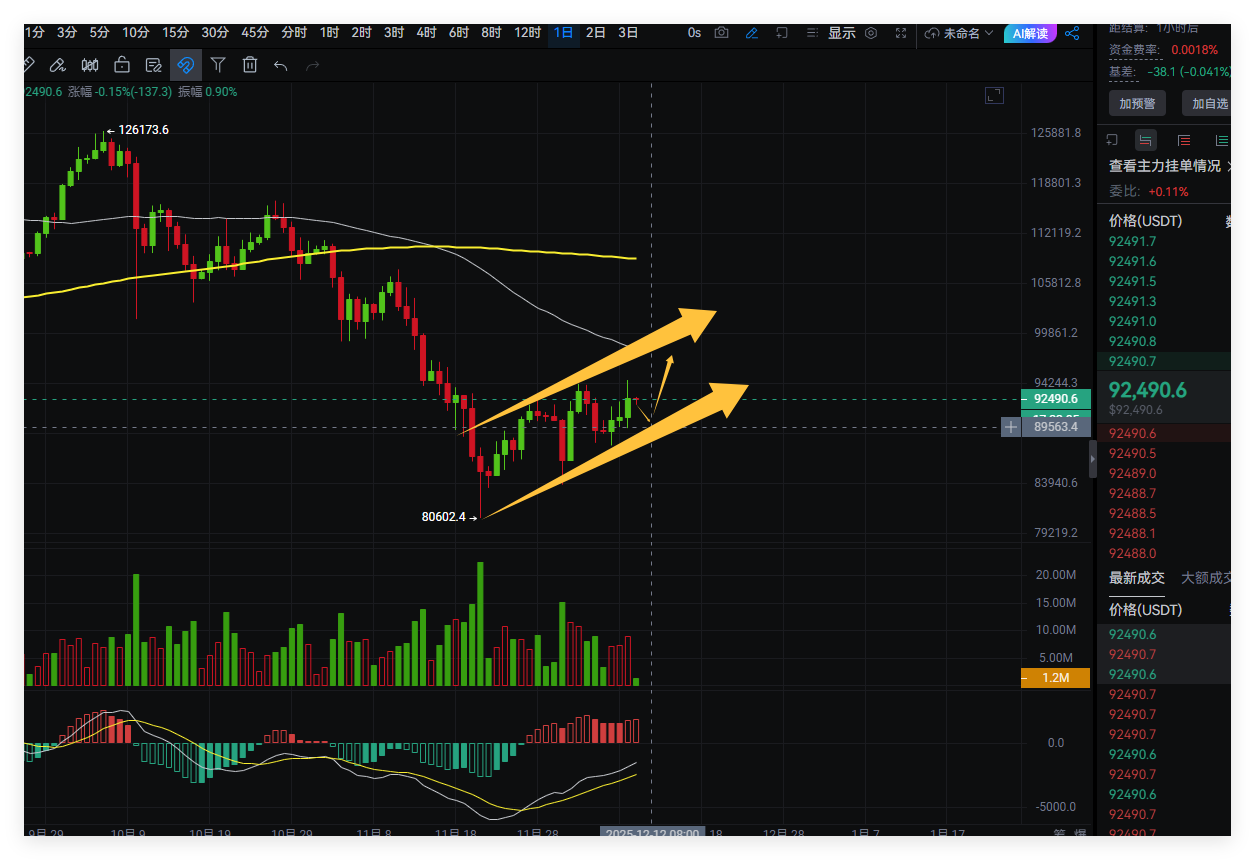
Task: Click the candlestick chart style icon
Action: (90, 66)
